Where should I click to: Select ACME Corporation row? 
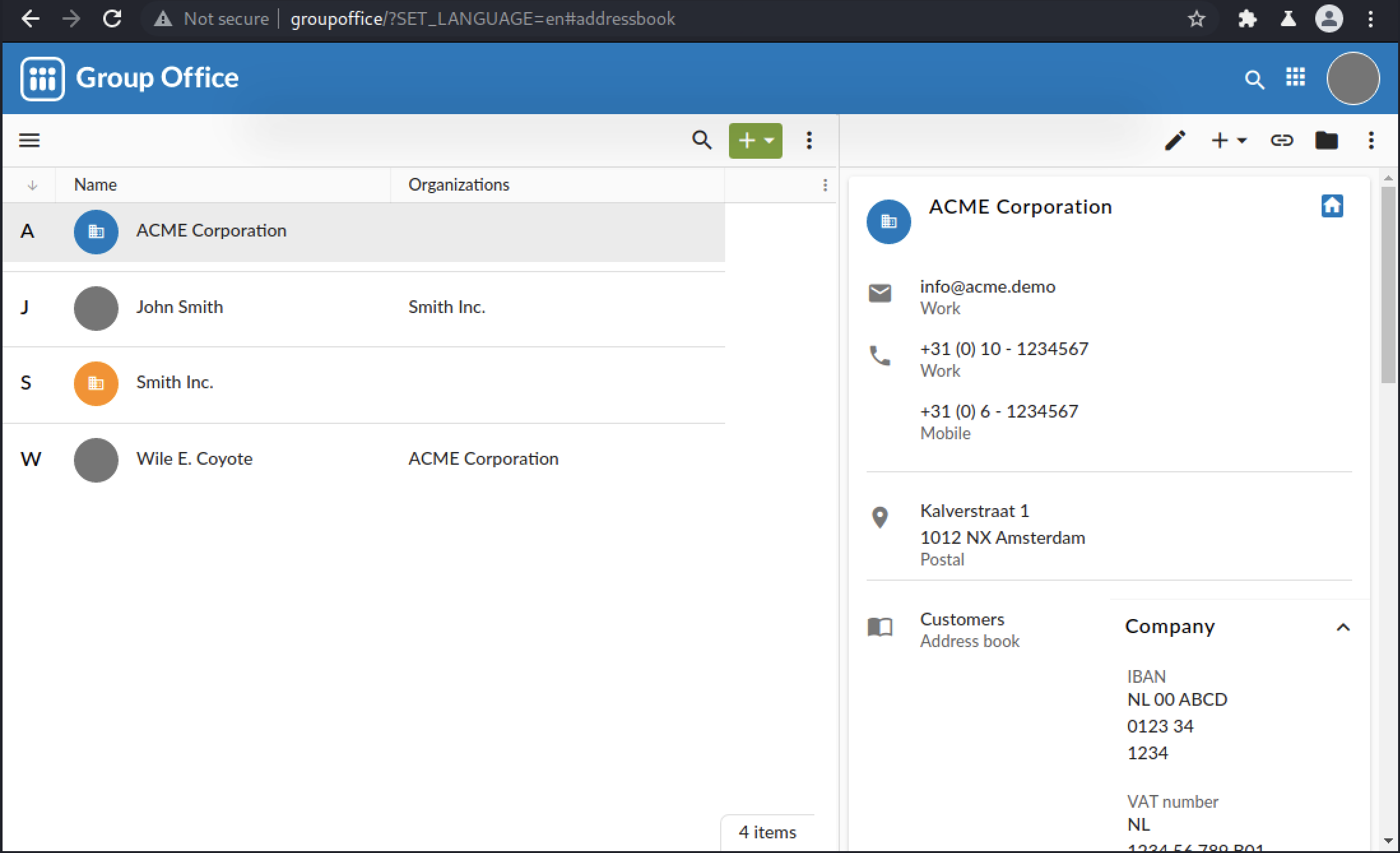pyautogui.click(x=364, y=232)
